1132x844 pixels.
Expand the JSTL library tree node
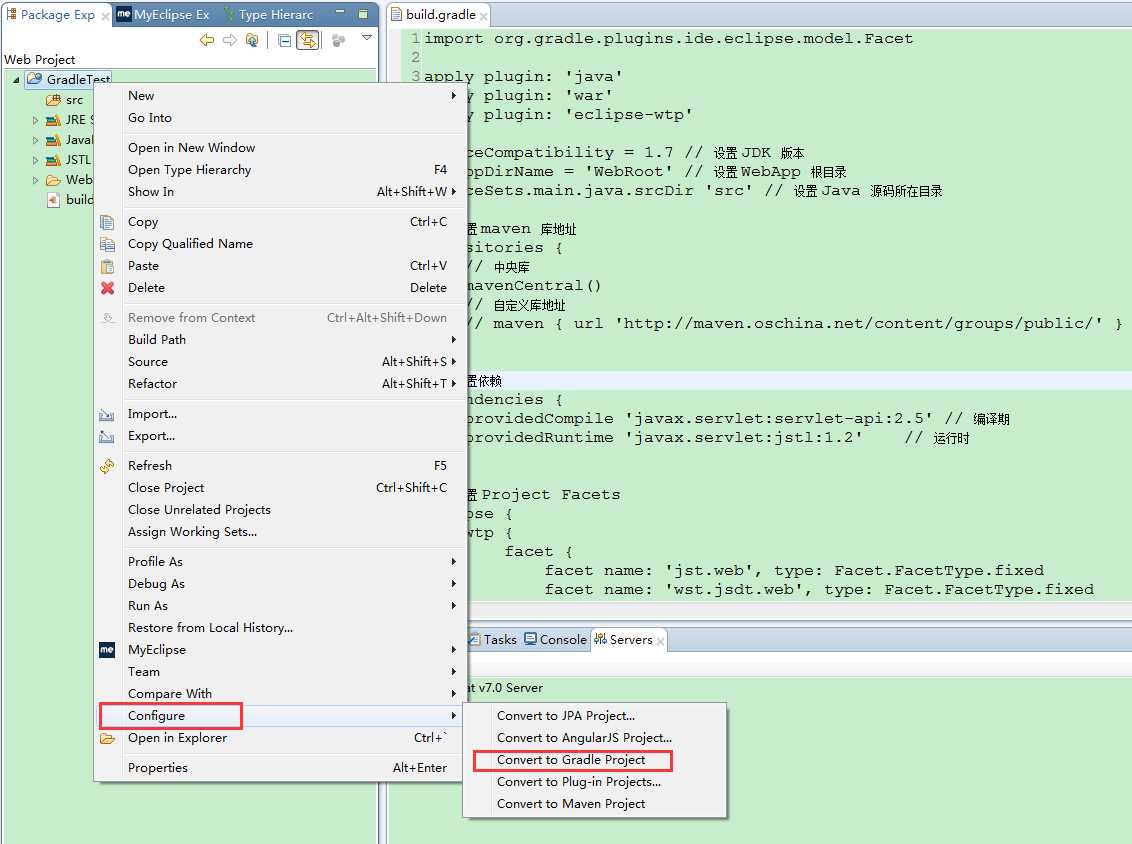(x=35, y=160)
